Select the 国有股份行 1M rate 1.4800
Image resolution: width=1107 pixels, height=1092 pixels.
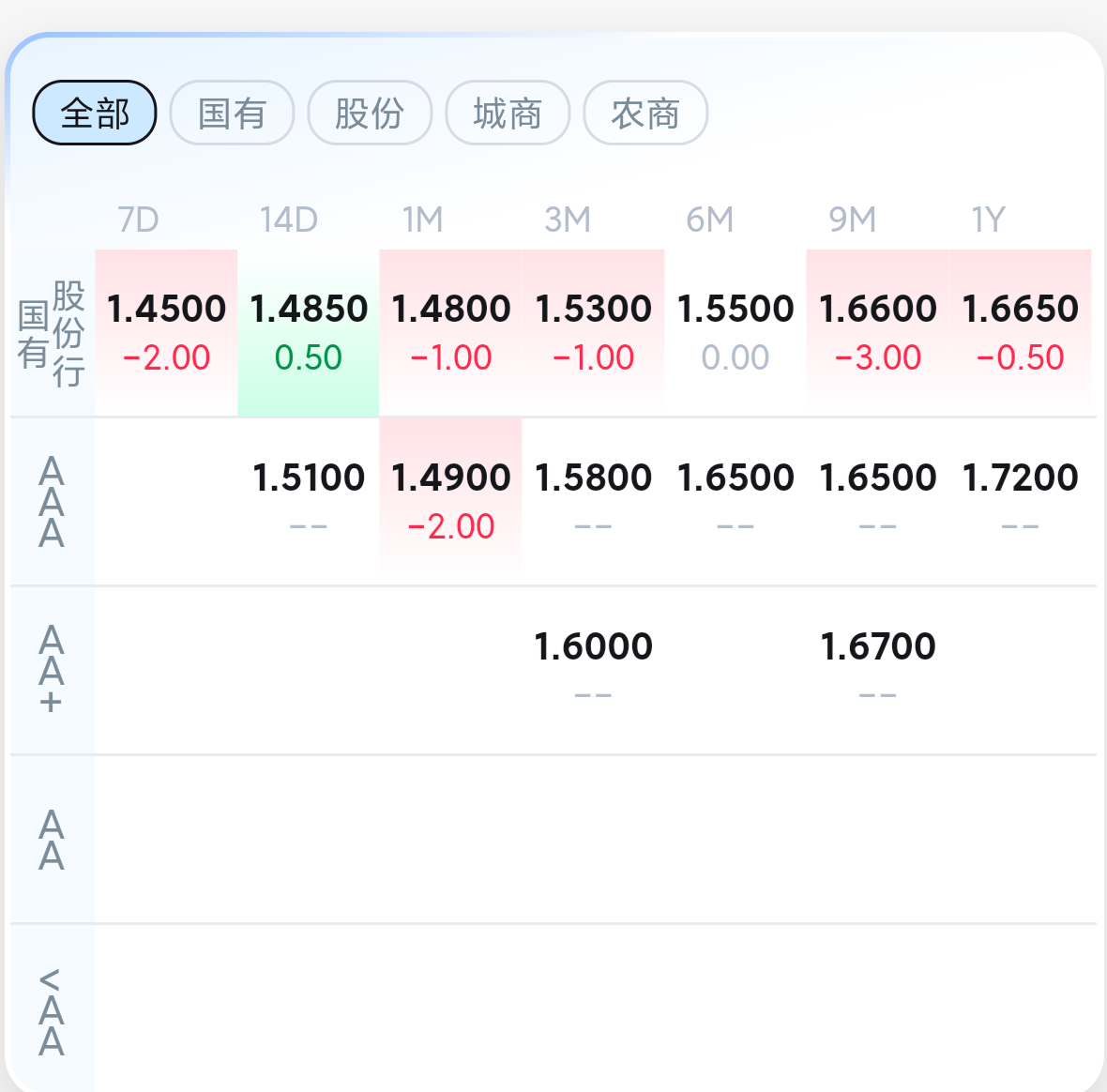coord(450,332)
